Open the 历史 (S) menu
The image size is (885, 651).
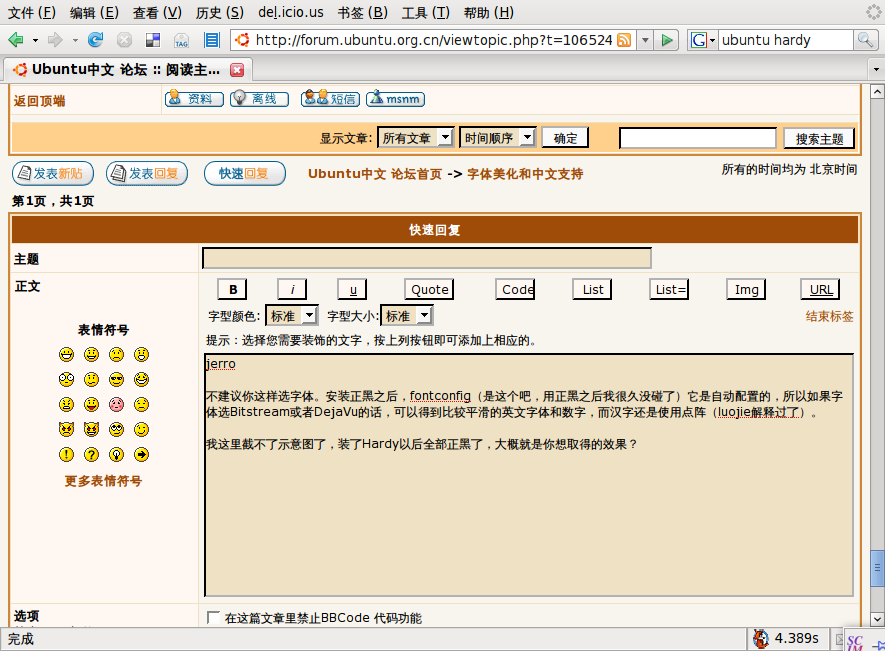click(x=220, y=12)
